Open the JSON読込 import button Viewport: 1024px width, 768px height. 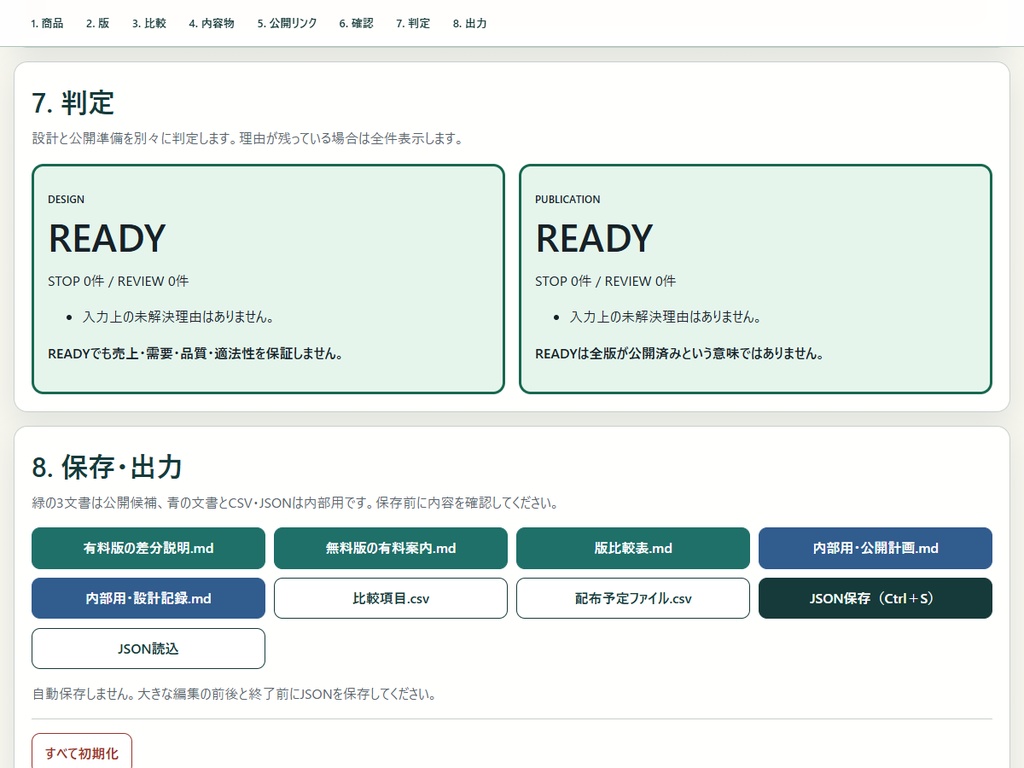pos(148,648)
